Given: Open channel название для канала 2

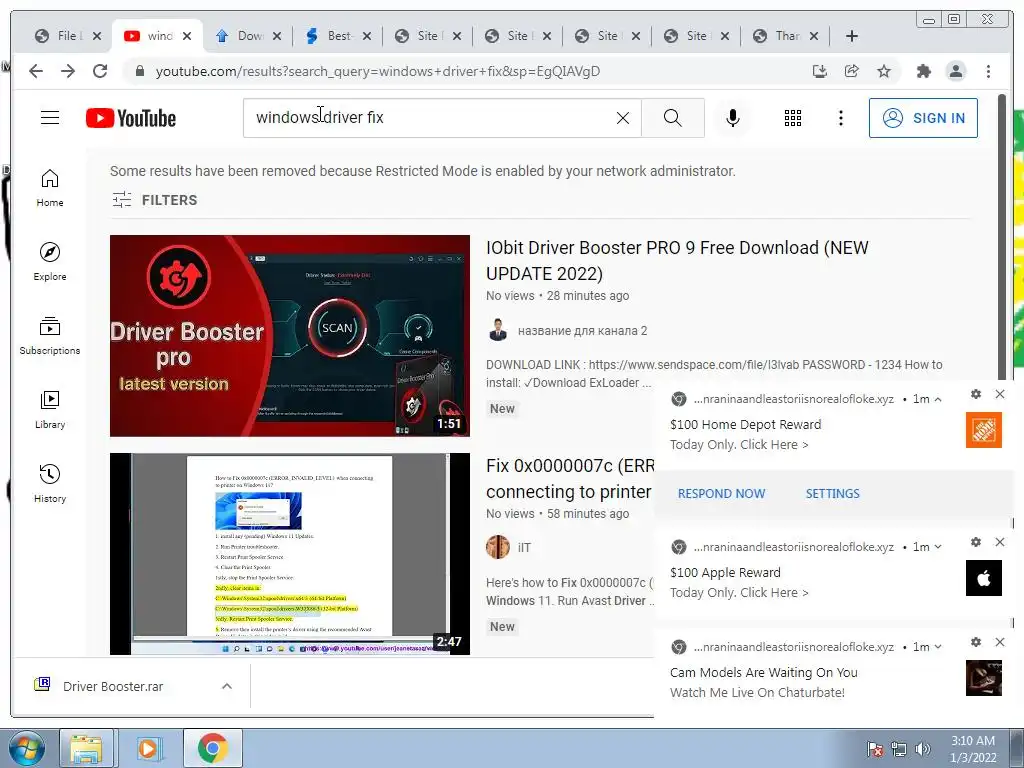Looking at the screenshot, I should 582,331.
